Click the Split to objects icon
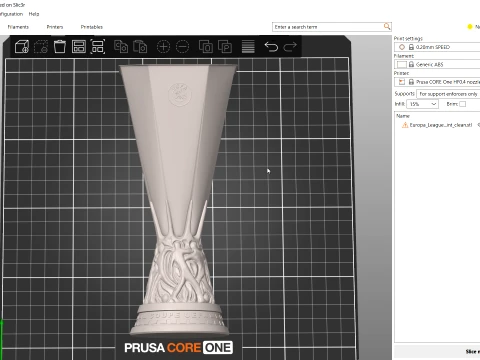 (206, 47)
